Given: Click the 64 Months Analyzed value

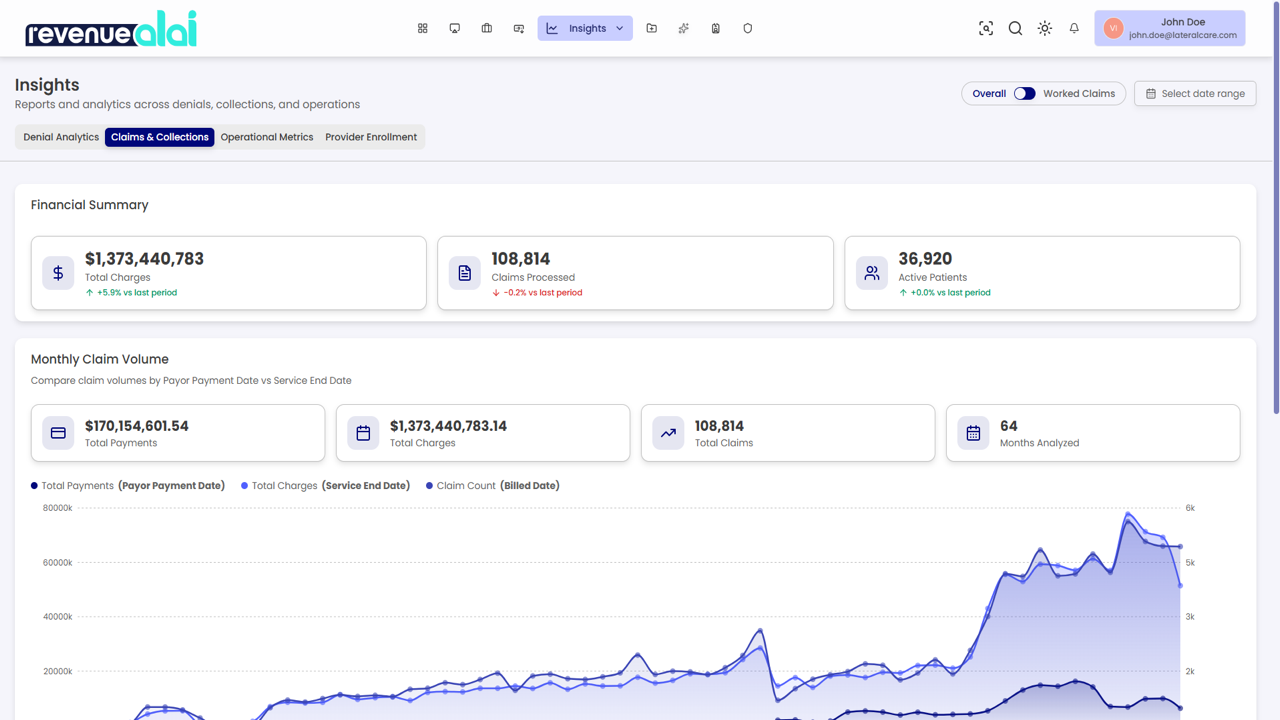Looking at the screenshot, I should pos(1009,426).
